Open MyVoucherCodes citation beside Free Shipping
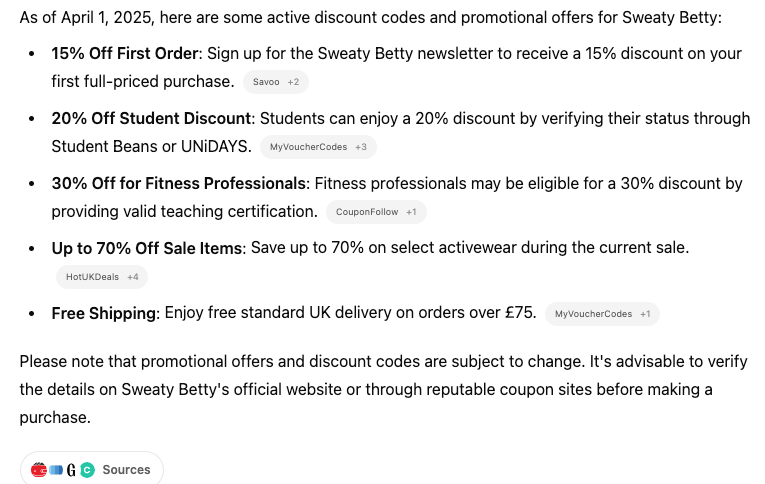765x484 pixels. click(593, 314)
